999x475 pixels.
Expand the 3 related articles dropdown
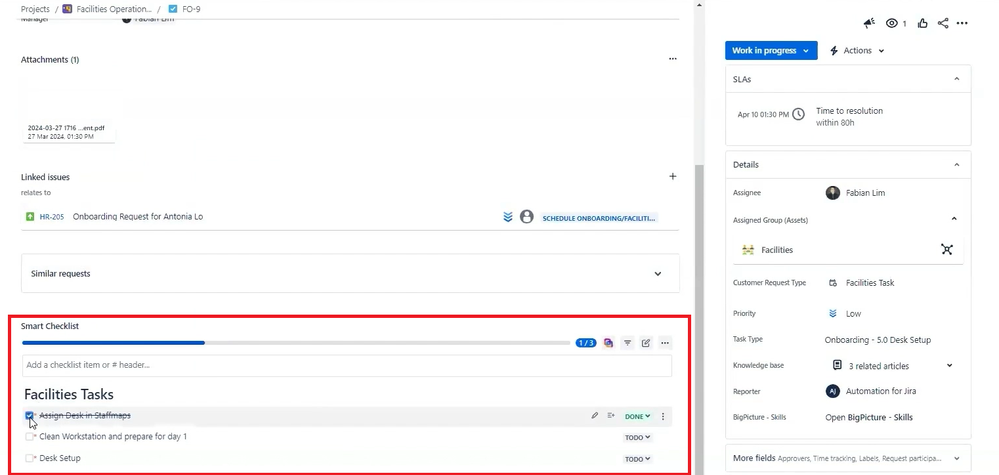[x=949, y=365]
